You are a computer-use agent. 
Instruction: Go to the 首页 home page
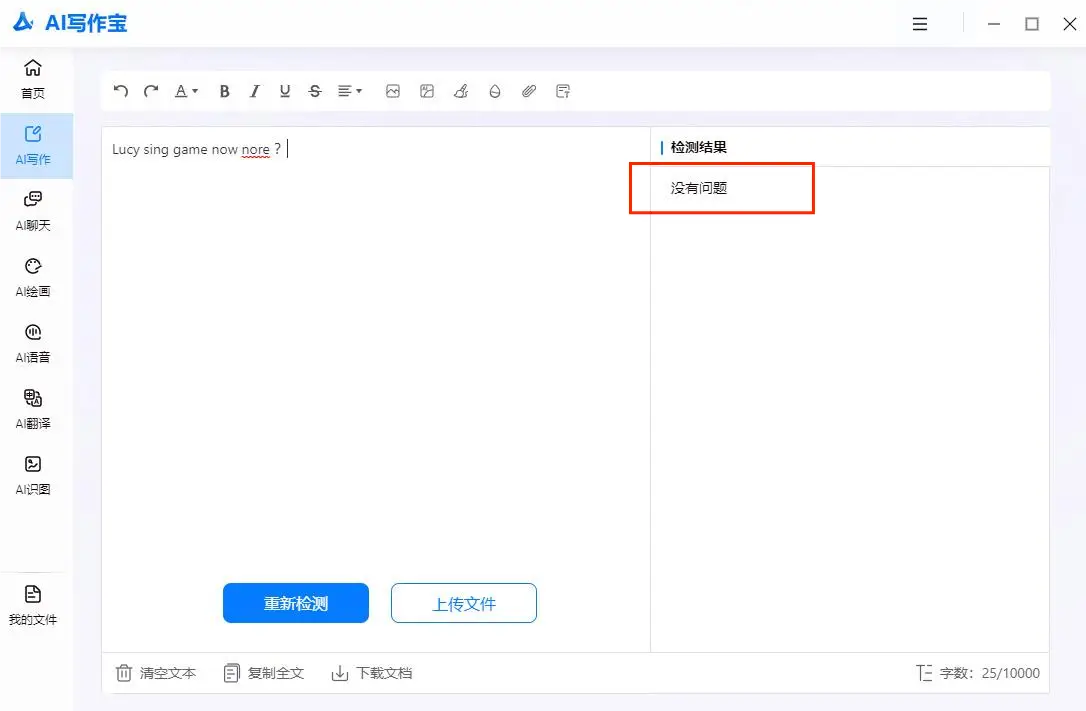pyautogui.click(x=33, y=80)
